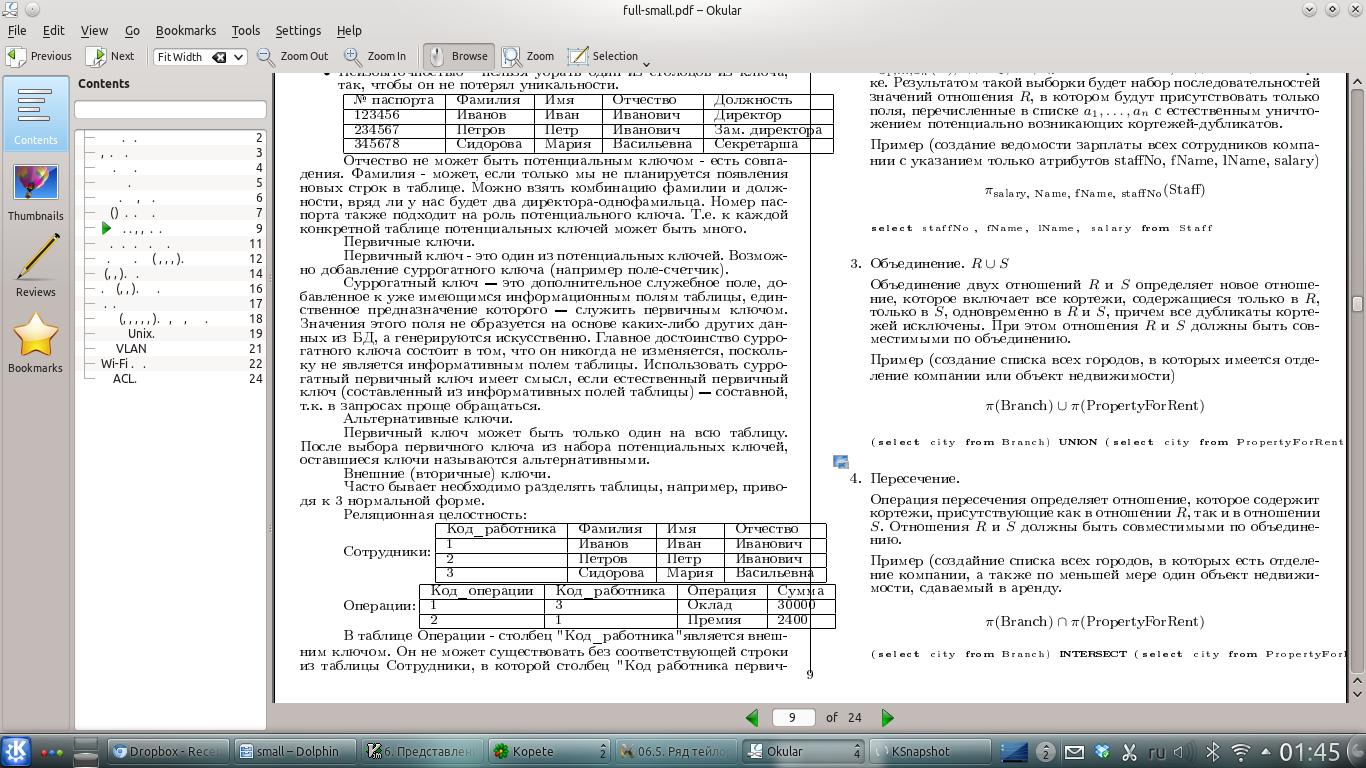Toggle the Browse mouse tool

(x=457, y=56)
